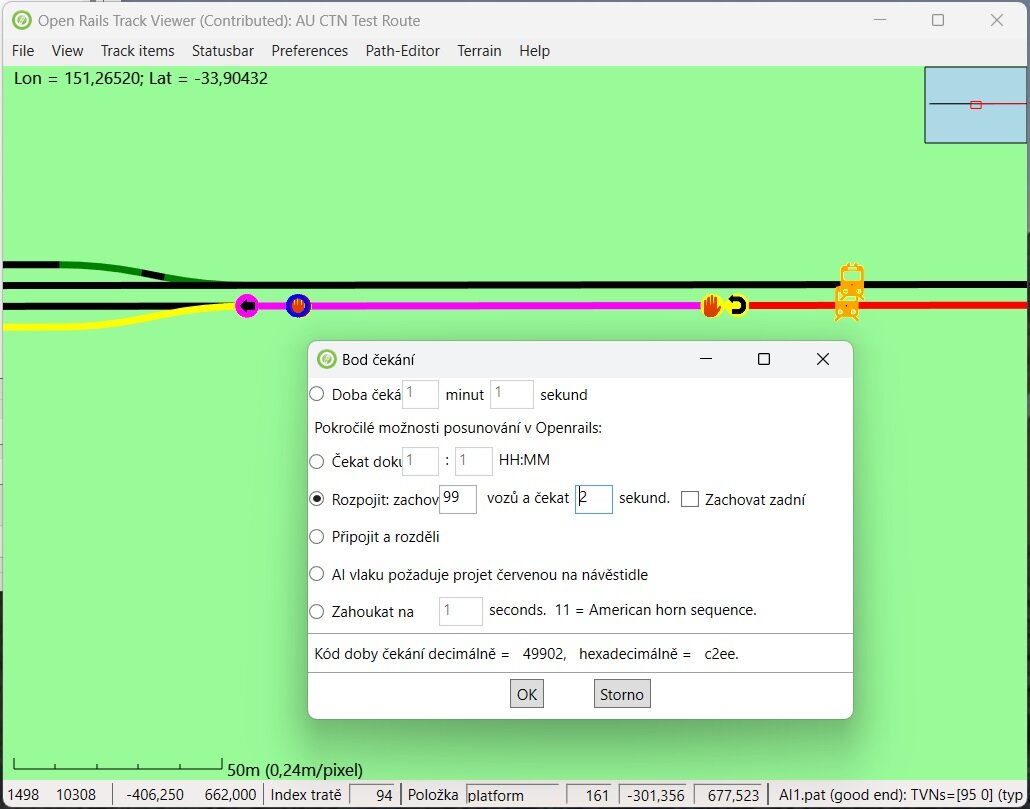Select the Zahoukat na horn option
The height and width of the screenshot is (809, 1030).
(x=317, y=612)
